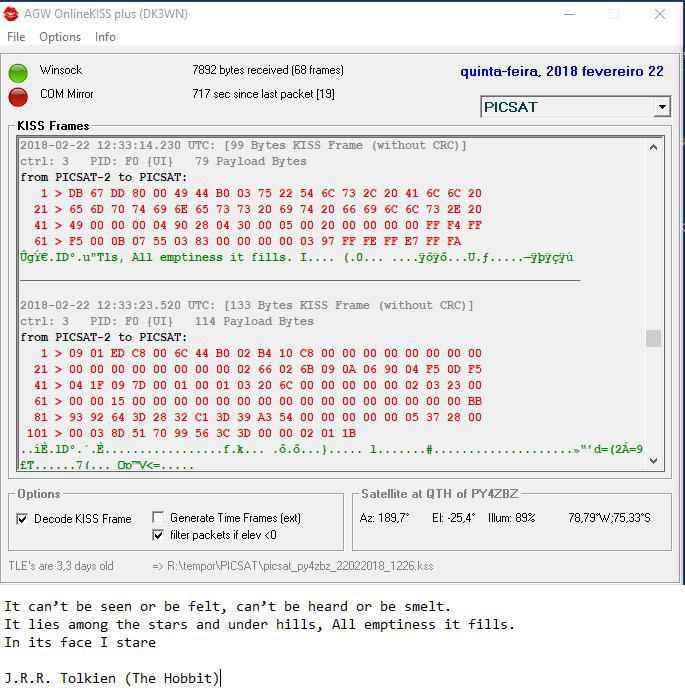Screen dimensions: 685x698
Task: Toggle filter packets if elev <0
Action: coord(158,535)
